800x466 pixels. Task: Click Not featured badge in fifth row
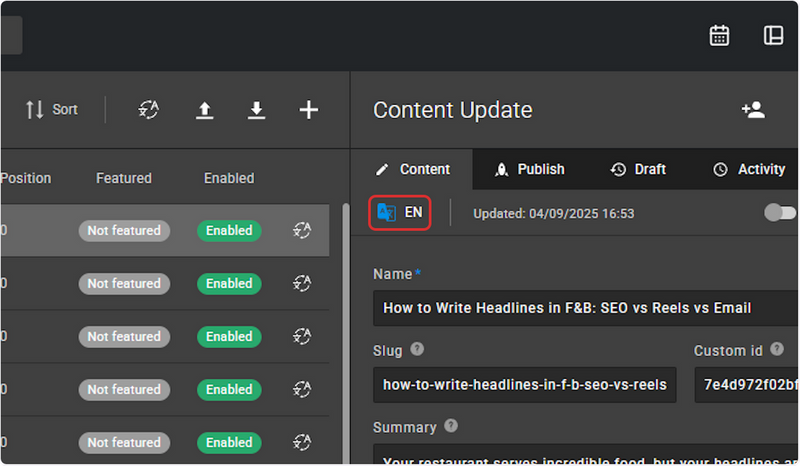(124, 443)
